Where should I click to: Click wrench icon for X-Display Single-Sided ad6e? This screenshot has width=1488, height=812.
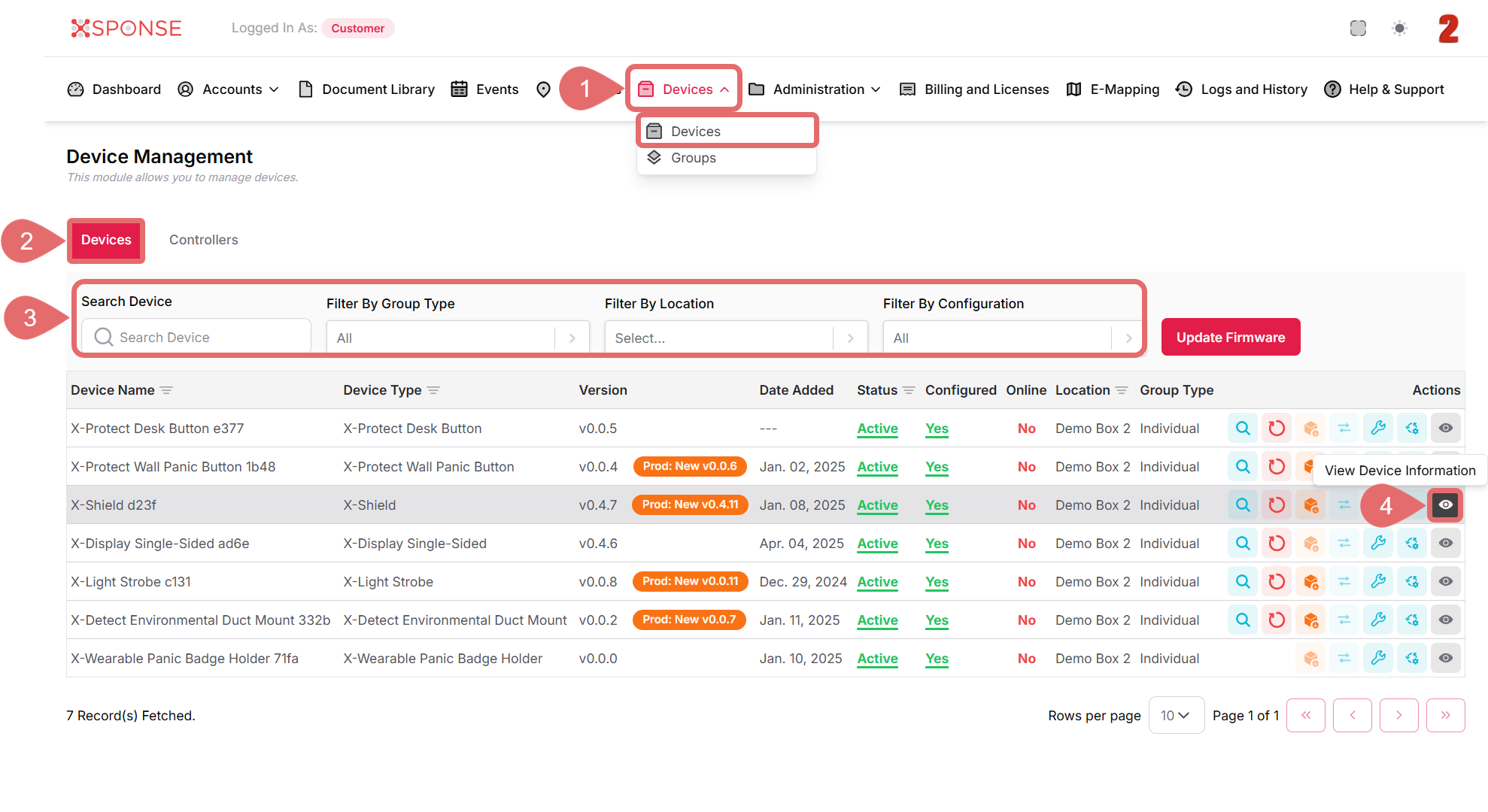pos(1378,544)
